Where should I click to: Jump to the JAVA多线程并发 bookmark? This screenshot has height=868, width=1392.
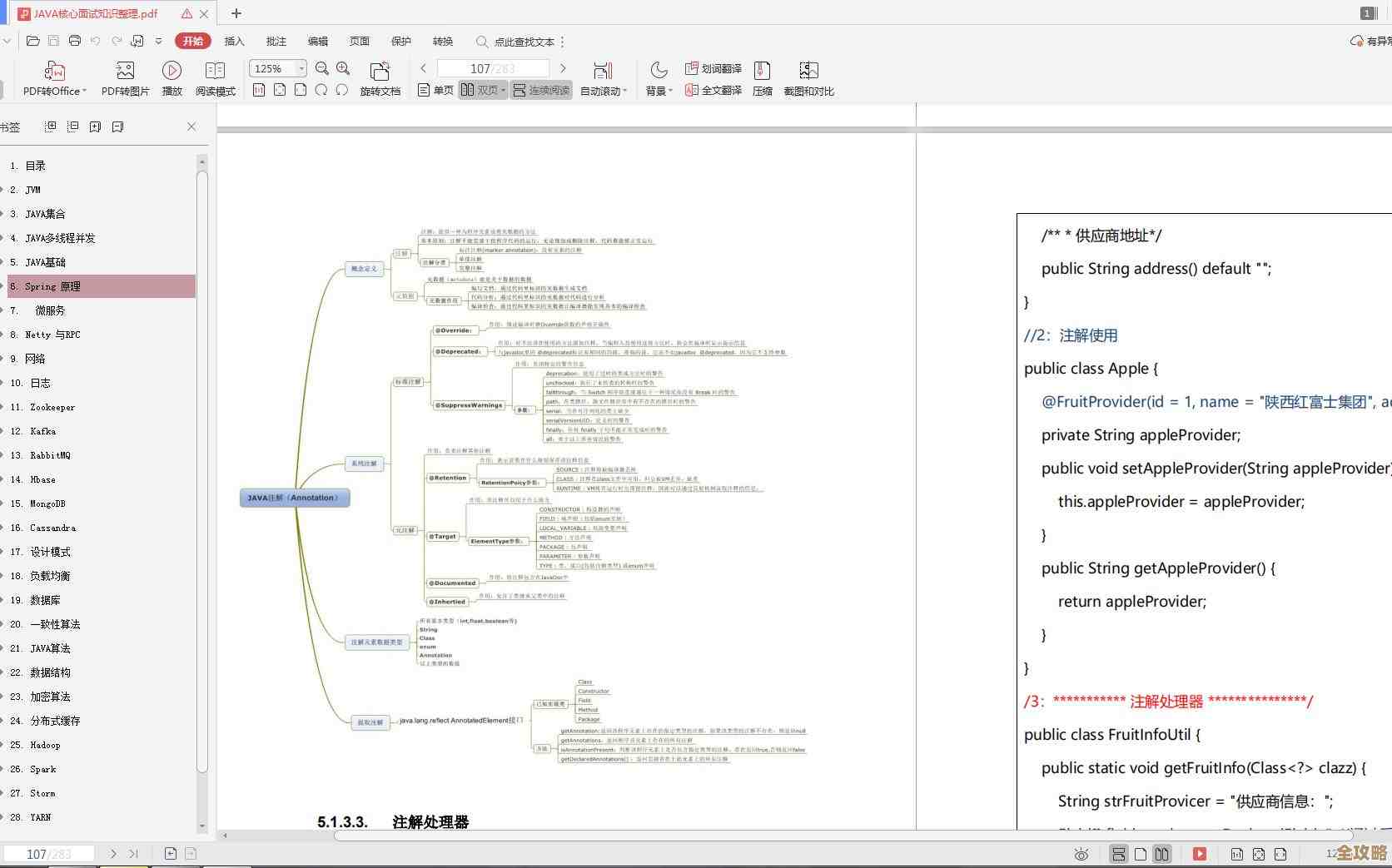click(x=60, y=238)
